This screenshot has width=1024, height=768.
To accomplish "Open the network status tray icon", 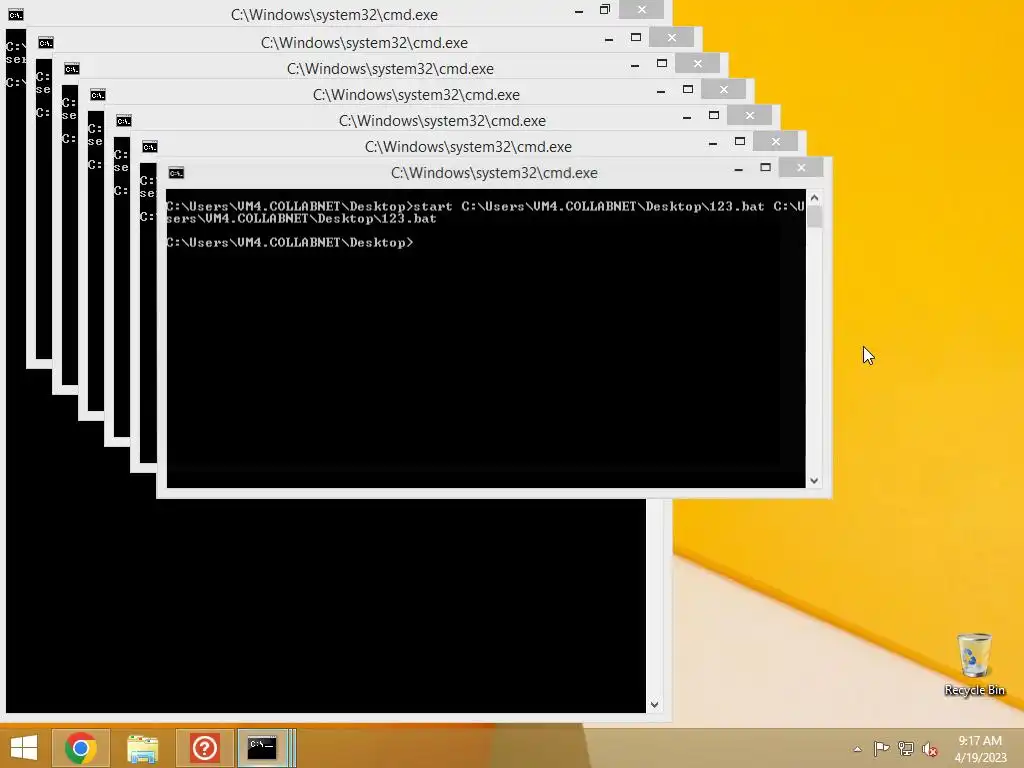I will [905, 749].
